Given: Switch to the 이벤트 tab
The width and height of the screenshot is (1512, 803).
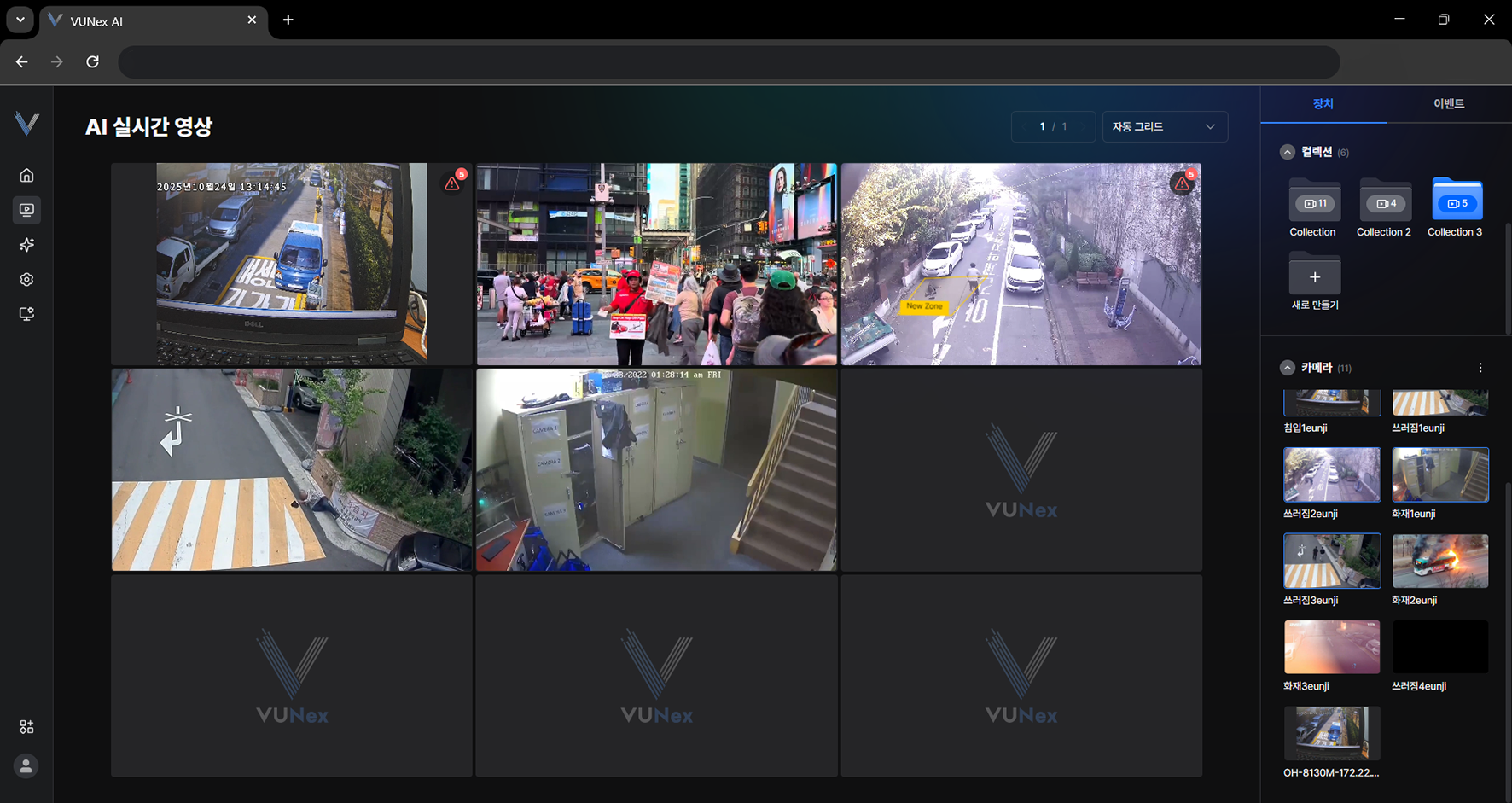Looking at the screenshot, I should 1448,104.
